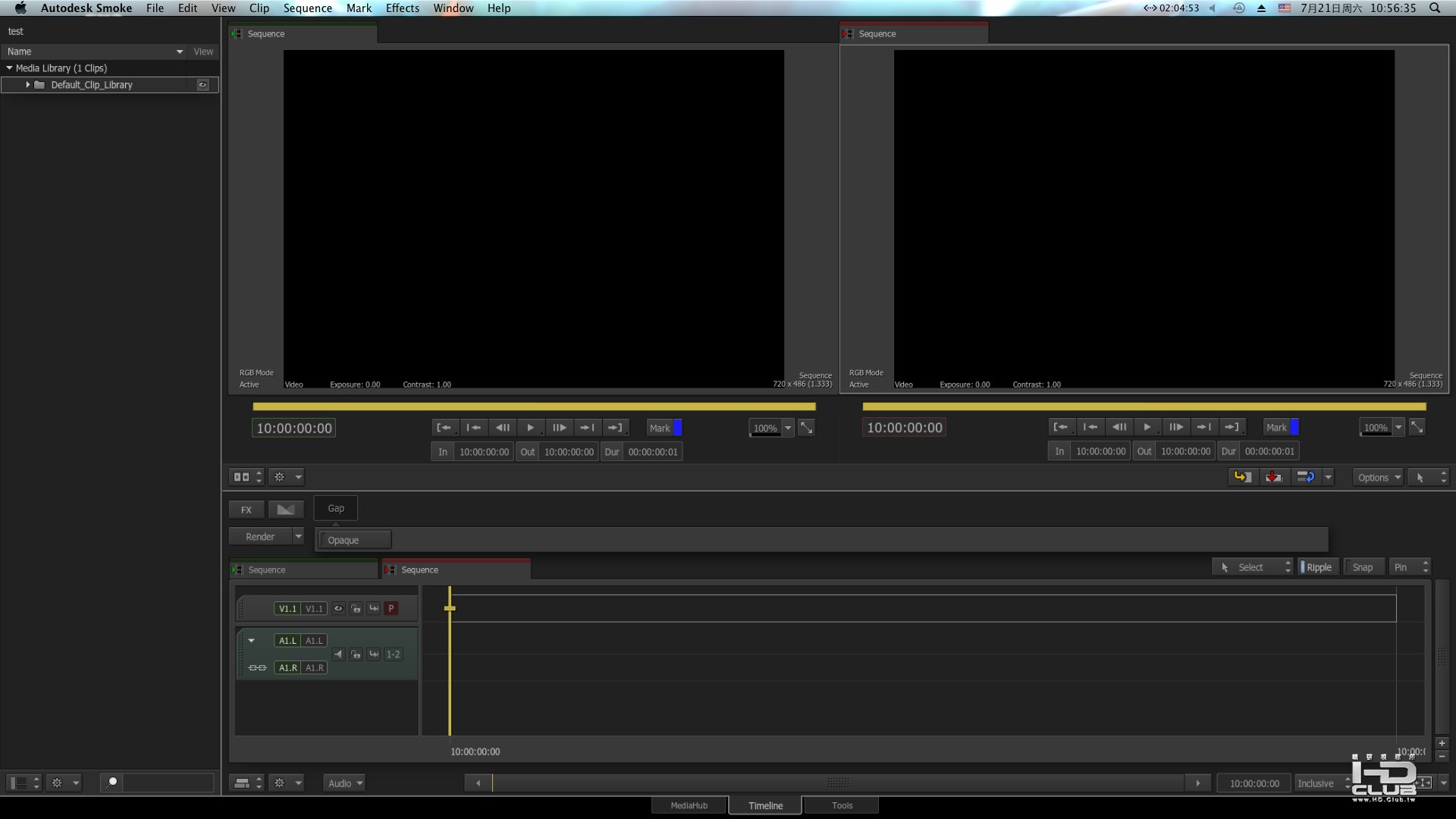
Task: Go to out point in left viewer
Action: click(x=615, y=428)
